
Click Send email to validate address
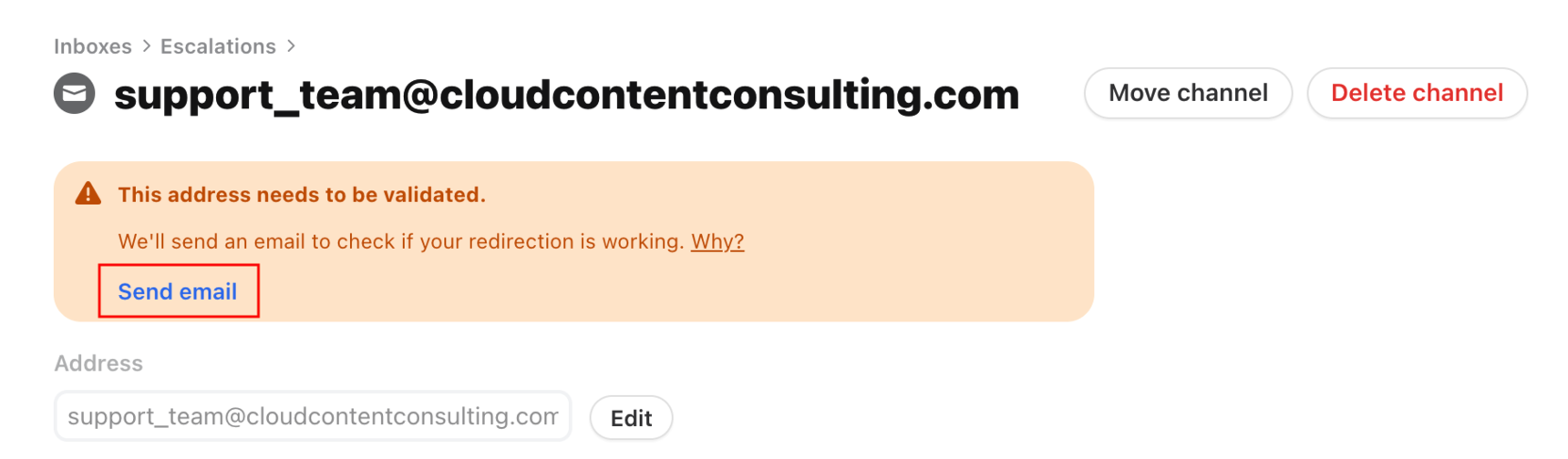(178, 291)
